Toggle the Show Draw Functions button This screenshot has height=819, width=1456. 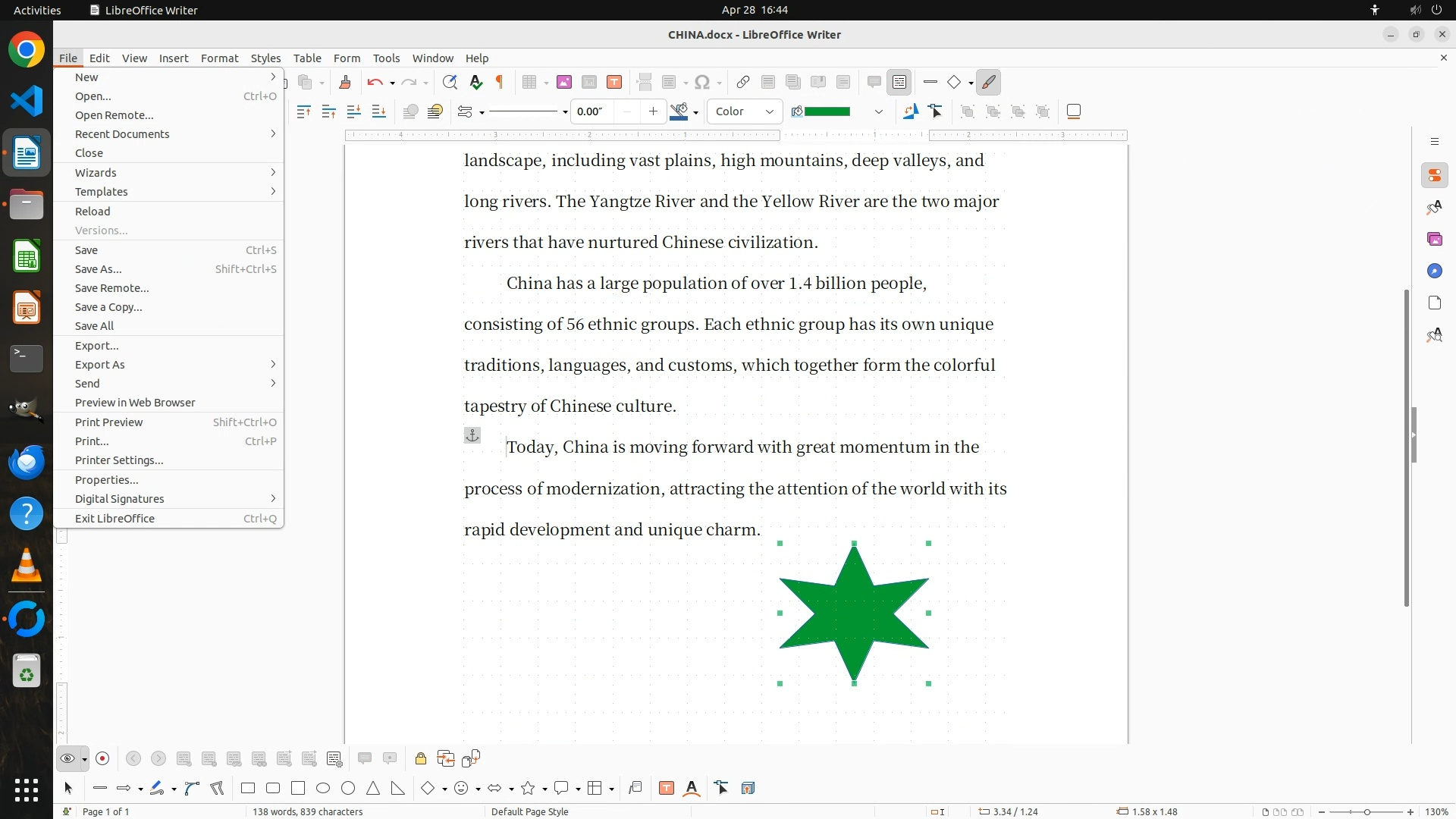pos(989,83)
